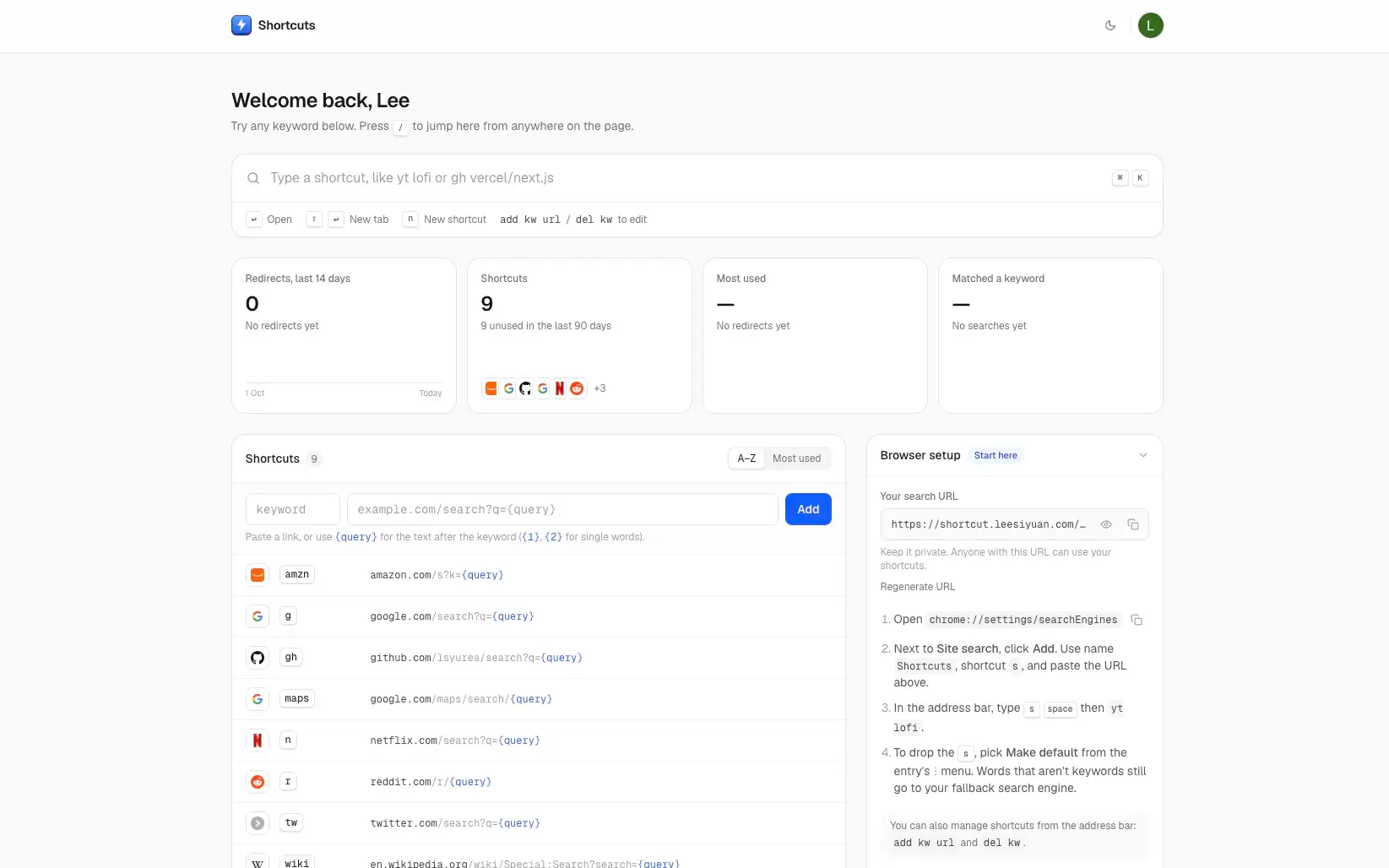
Task: Open the user avatar labeled L
Action: point(1150,25)
